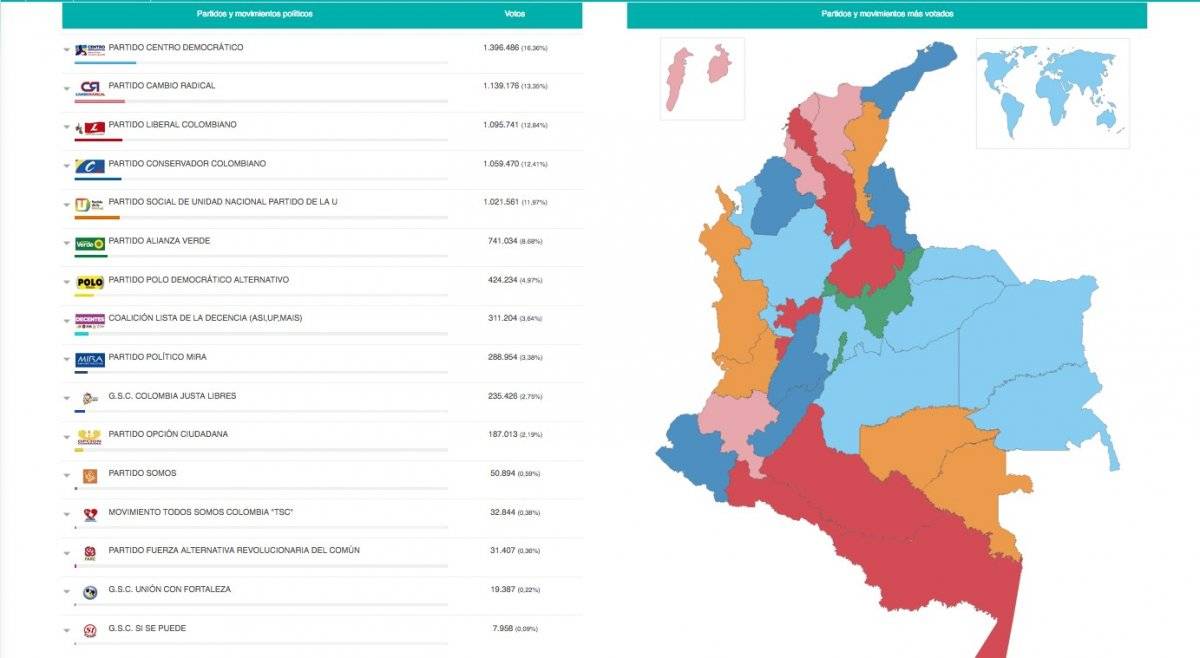Click the Partido Liberal Colombiano logo
Viewport: 1200px width, 658px height.
pyautogui.click(x=90, y=126)
